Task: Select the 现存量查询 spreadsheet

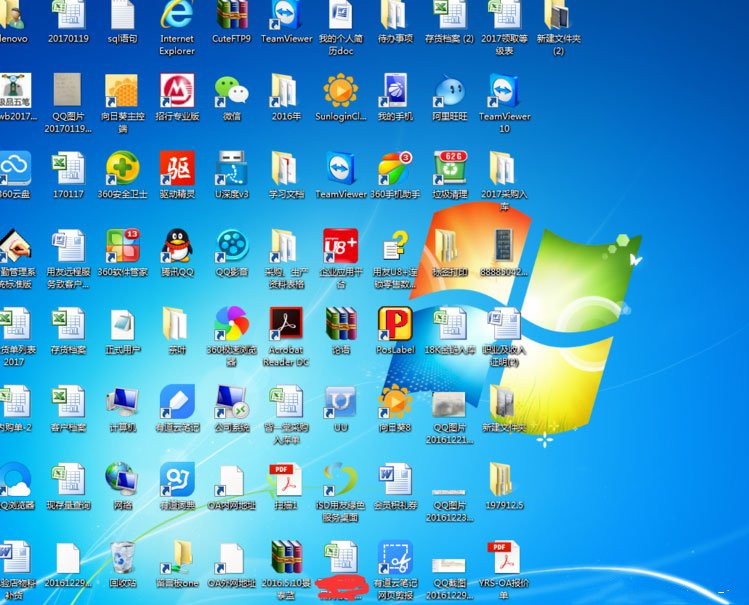Action: coord(68,486)
